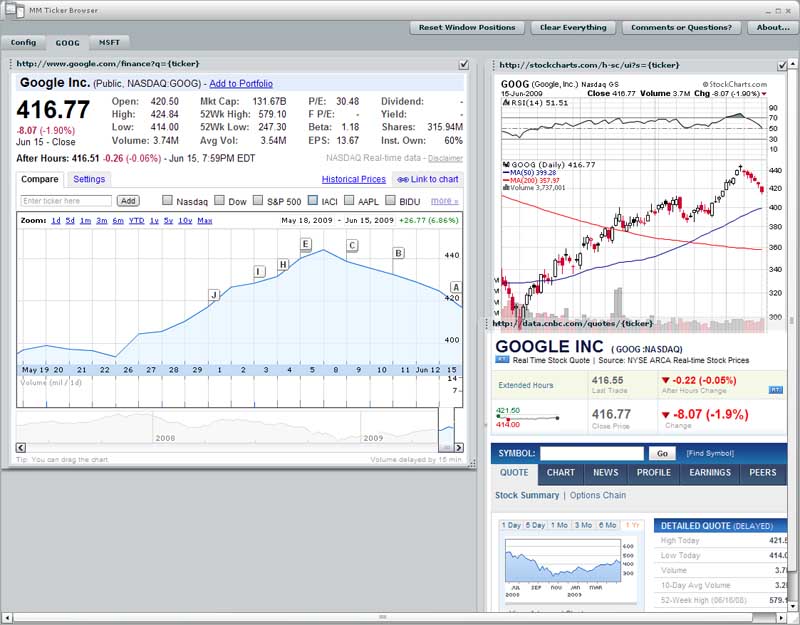Expand more » comparison options
The height and width of the screenshot is (625, 800).
[445, 201]
